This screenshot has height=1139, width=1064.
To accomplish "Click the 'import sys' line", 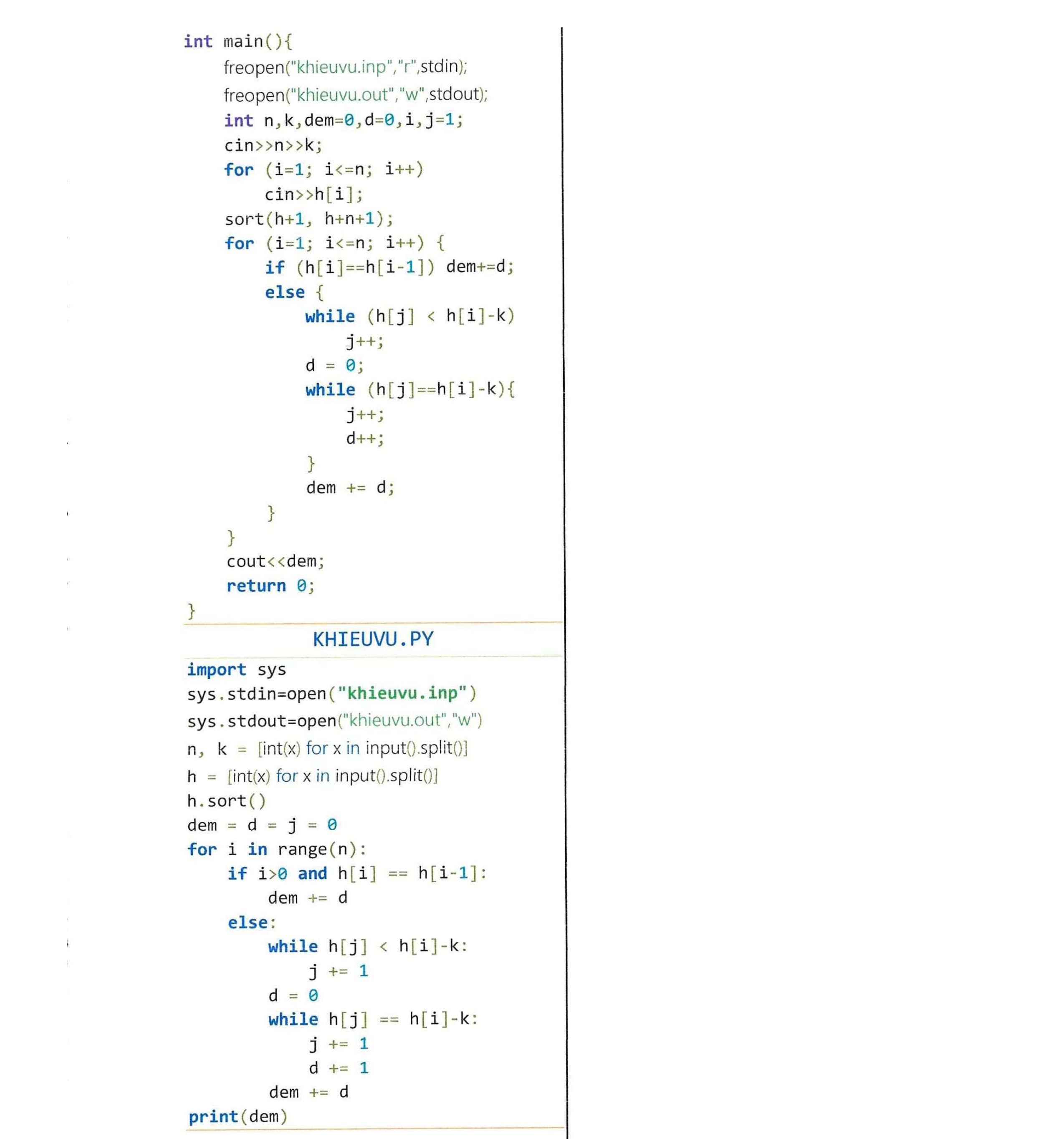I will pyautogui.click(x=236, y=669).
